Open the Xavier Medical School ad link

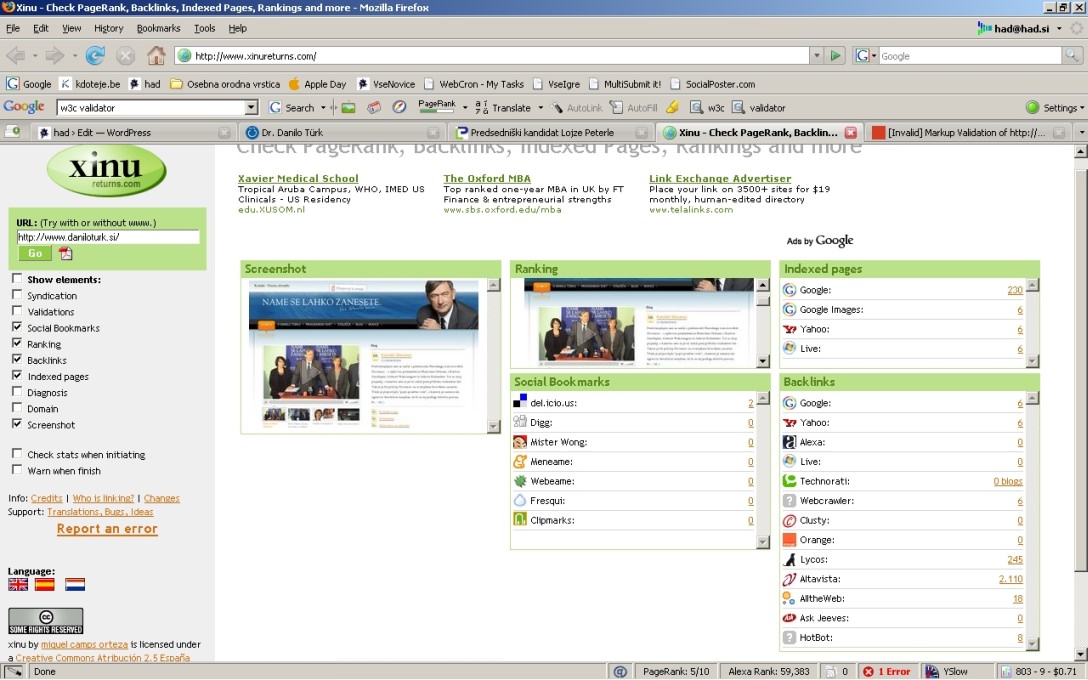tap(298, 178)
